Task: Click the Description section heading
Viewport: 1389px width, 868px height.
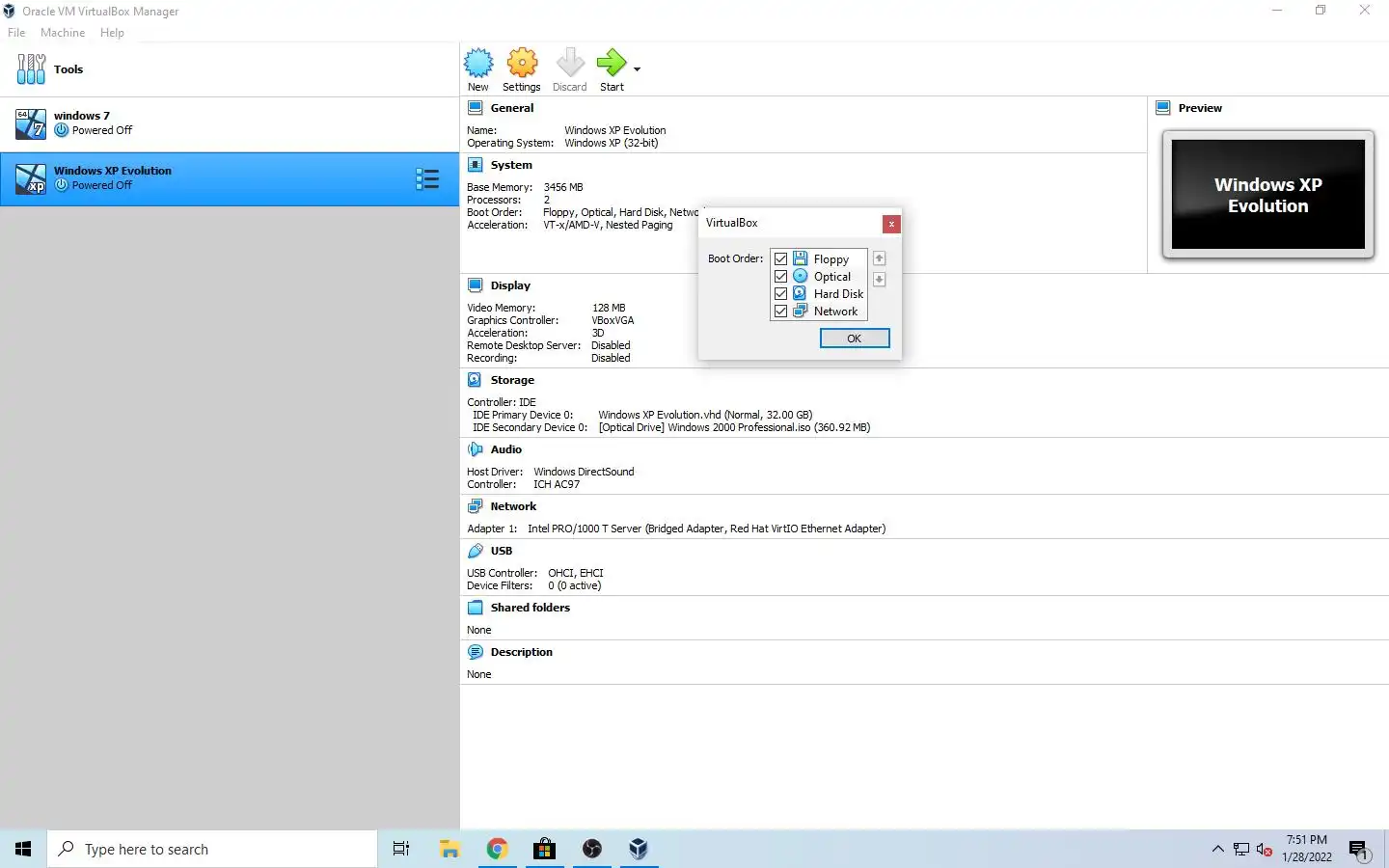Action: pyautogui.click(x=522, y=652)
